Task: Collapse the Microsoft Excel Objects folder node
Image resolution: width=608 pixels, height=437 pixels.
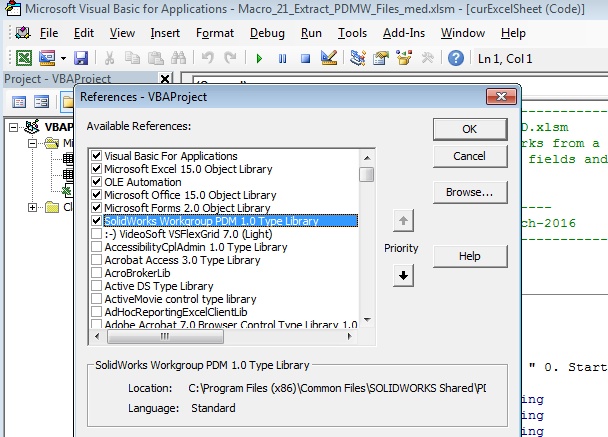Action: tap(33, 143)
